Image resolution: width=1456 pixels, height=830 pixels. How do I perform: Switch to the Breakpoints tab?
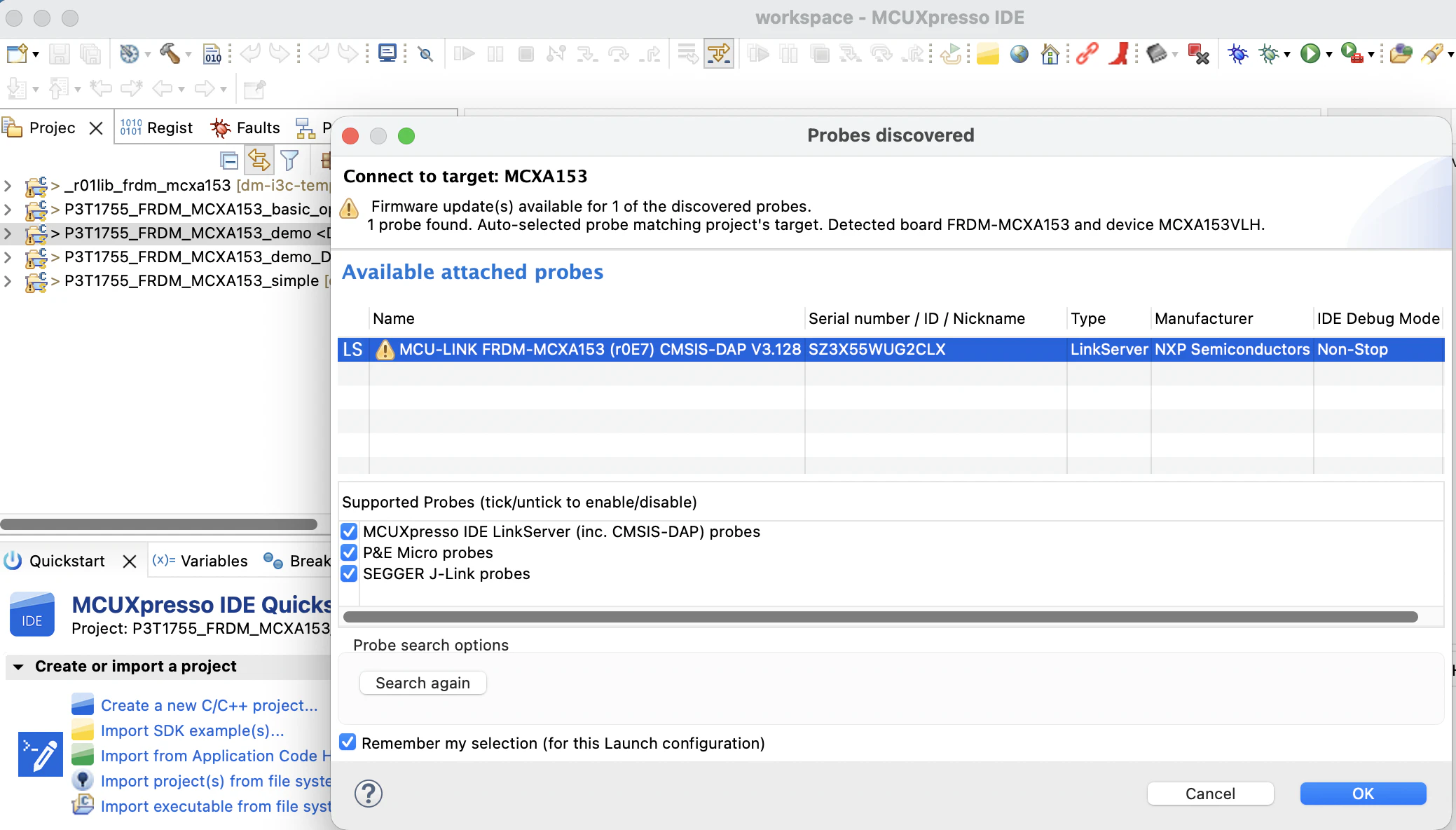point(297,561)
